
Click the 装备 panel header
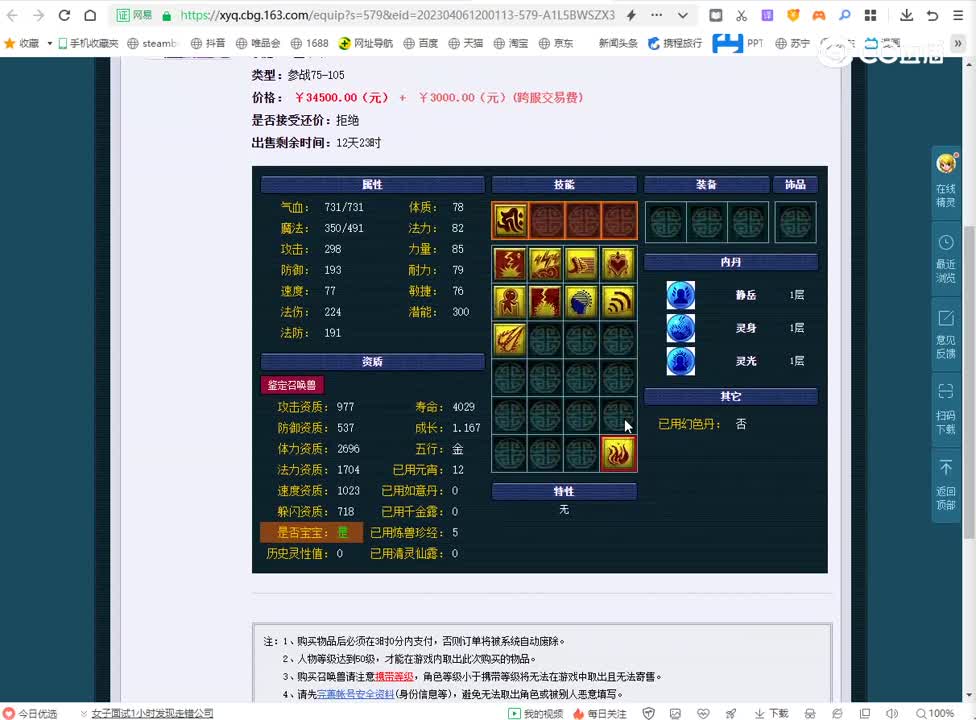coord(706,184)
